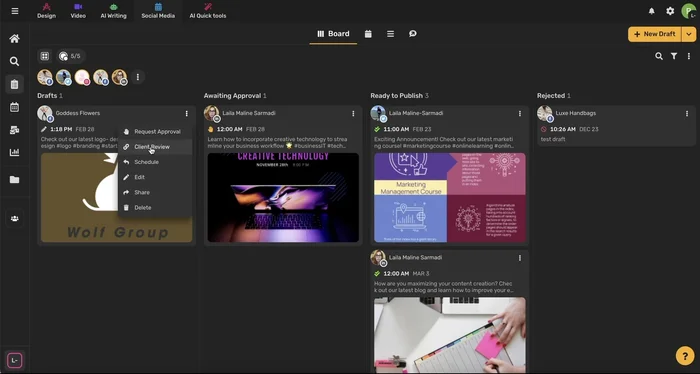Search posts with board magnifier icon
This screenshot has height=374, width=700.
658,56
